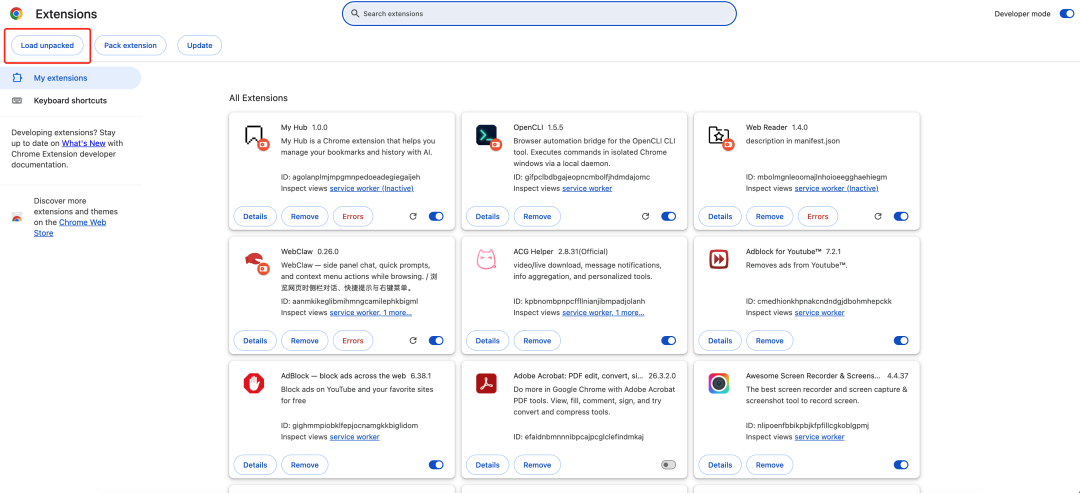Click the Adobe Acrobat extension icon

(x=487, y=383)
